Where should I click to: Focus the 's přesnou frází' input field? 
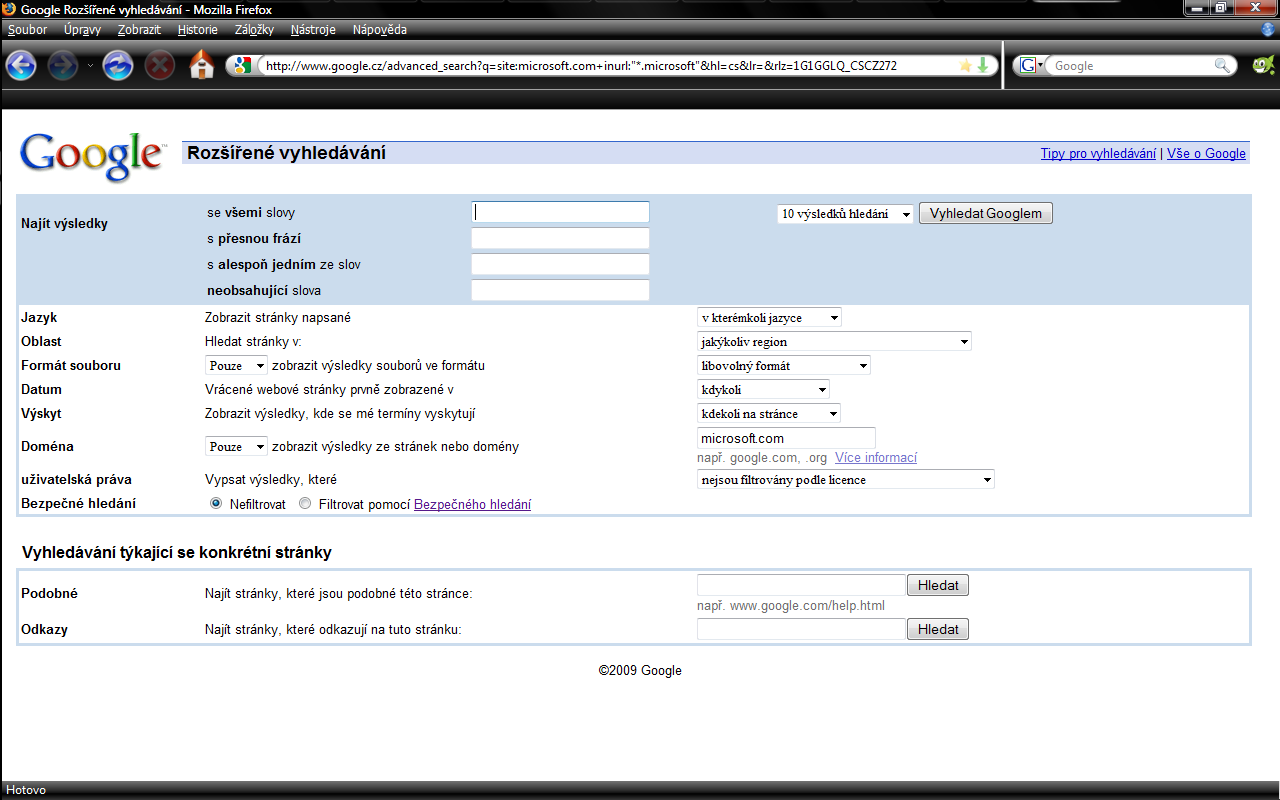click(560, 238)
